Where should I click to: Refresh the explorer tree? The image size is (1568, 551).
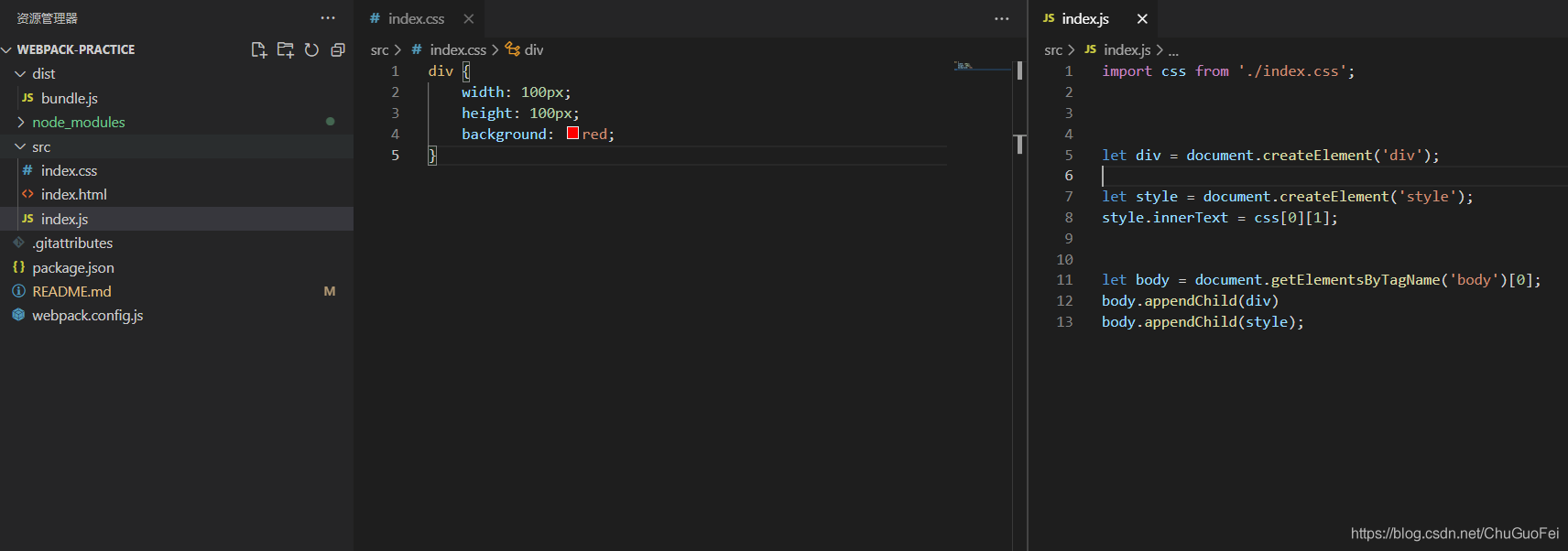coord(311,49)
